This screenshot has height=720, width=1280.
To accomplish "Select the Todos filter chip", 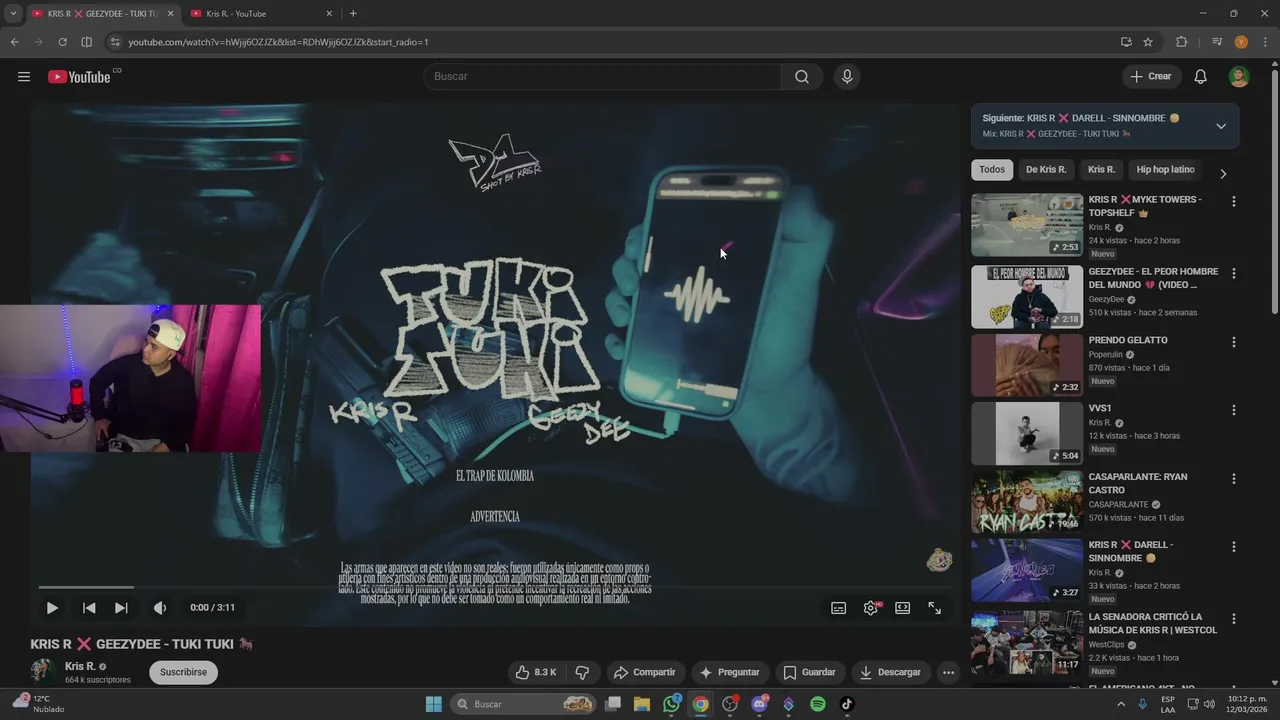I will (992, 170).
